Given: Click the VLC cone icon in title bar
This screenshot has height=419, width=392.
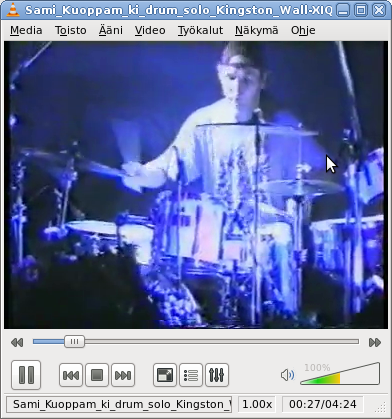Looking at the screenshot, I should pos(13,10).
